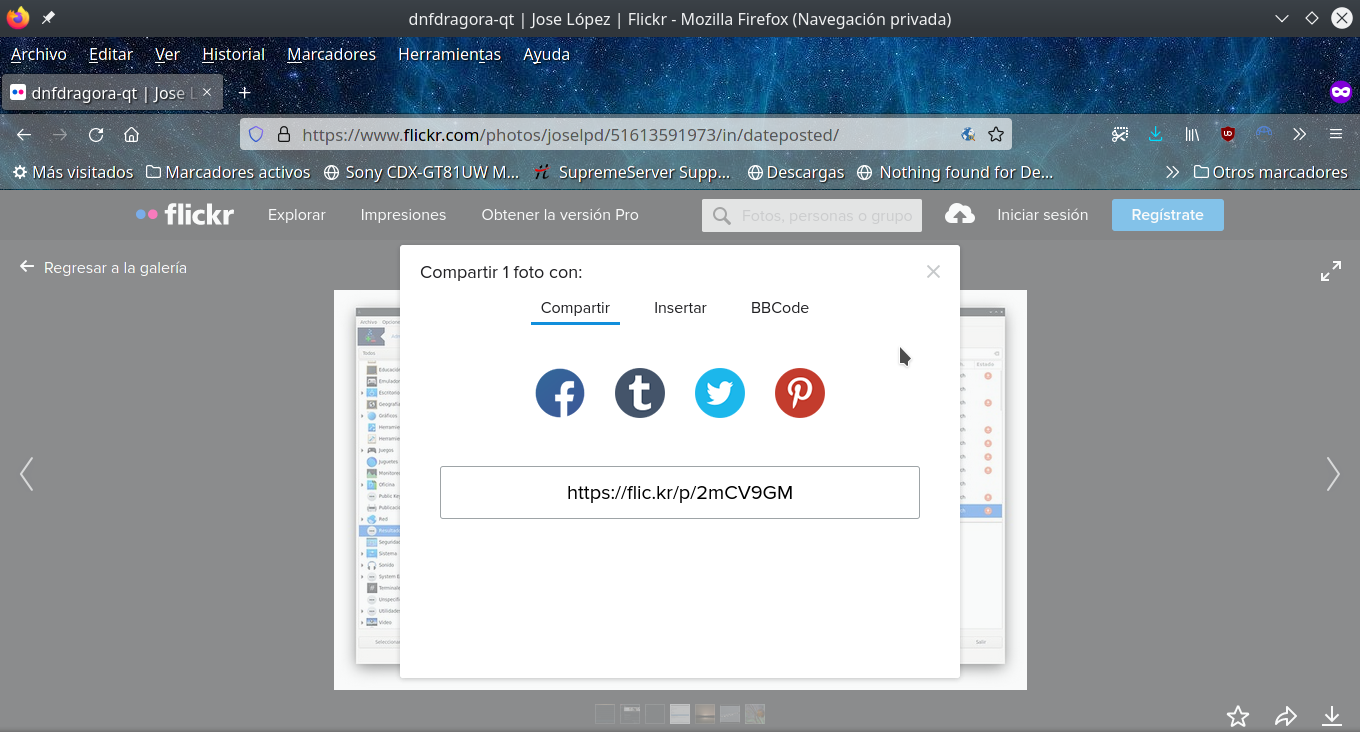Click the Flickr logo
1360x732 pixels.
185,214
